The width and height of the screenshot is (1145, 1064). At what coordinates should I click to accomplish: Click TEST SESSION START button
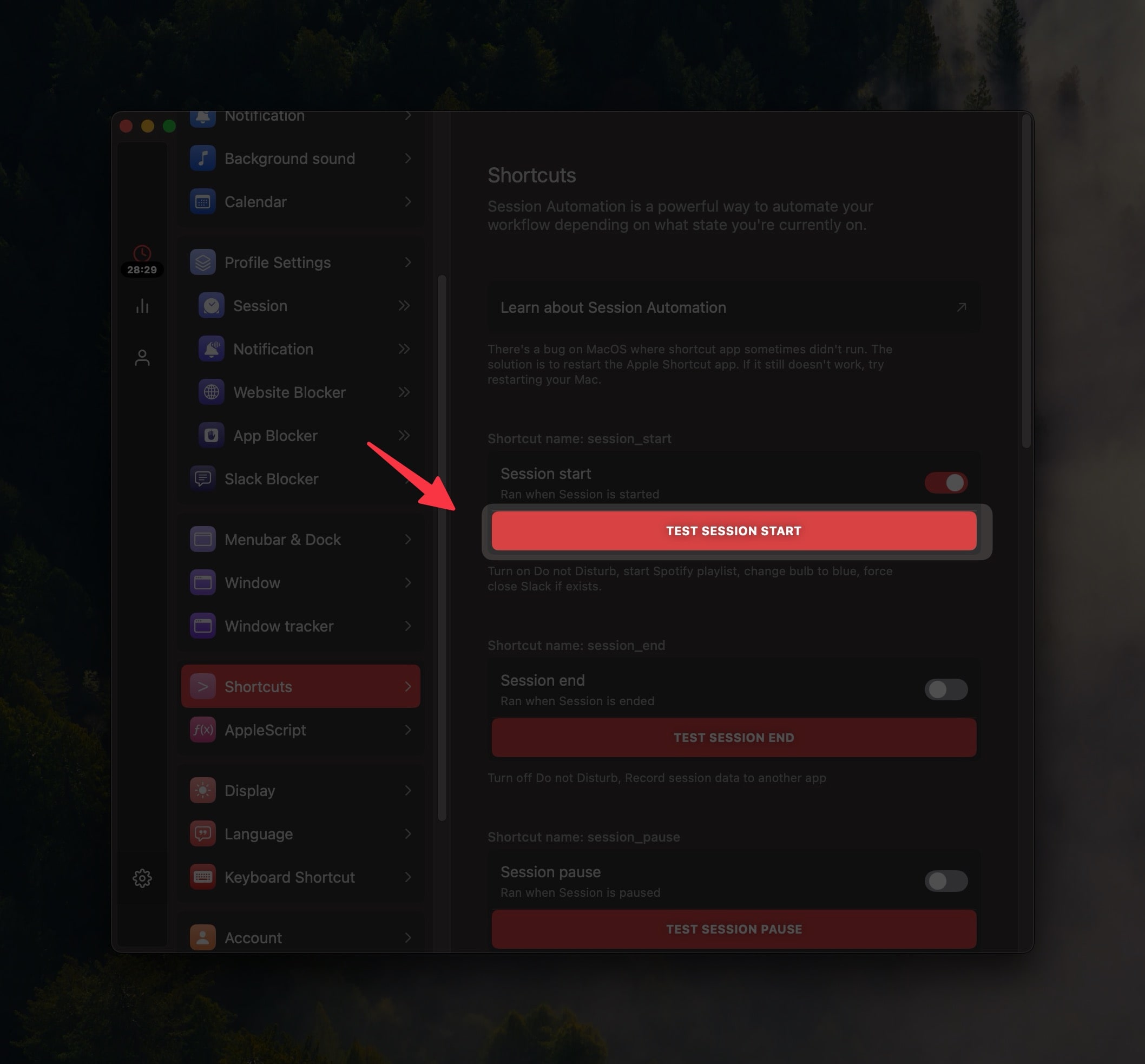[733, 530]
